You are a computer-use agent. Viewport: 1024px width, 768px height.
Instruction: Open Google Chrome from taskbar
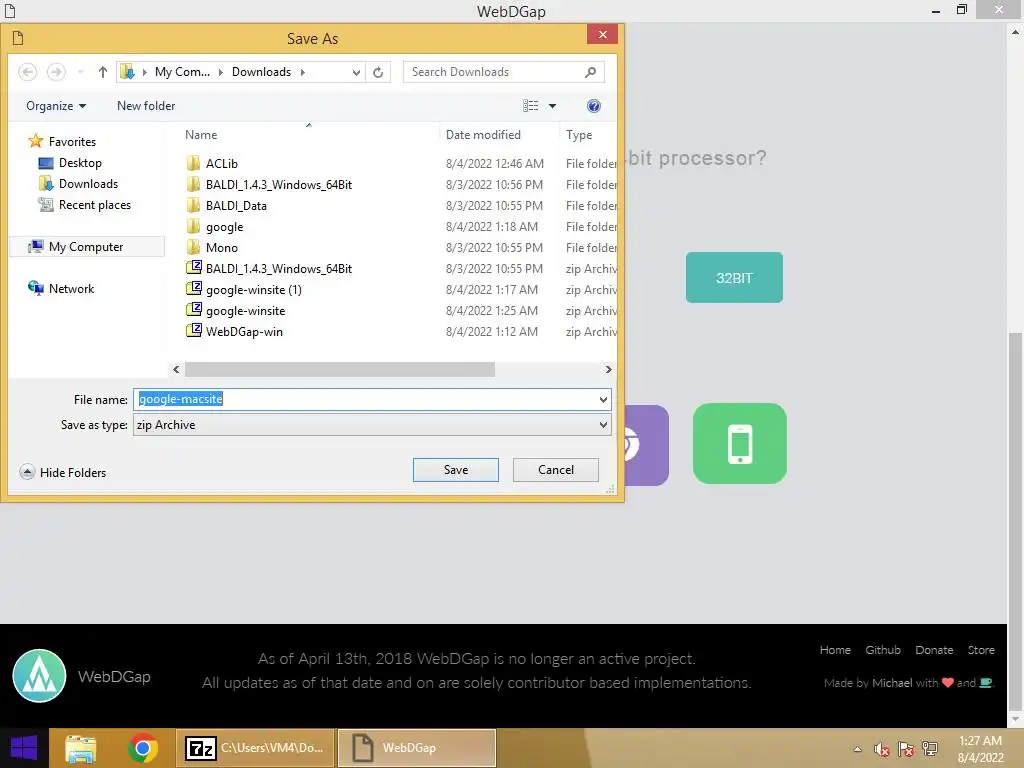click(x=142, y=748)
